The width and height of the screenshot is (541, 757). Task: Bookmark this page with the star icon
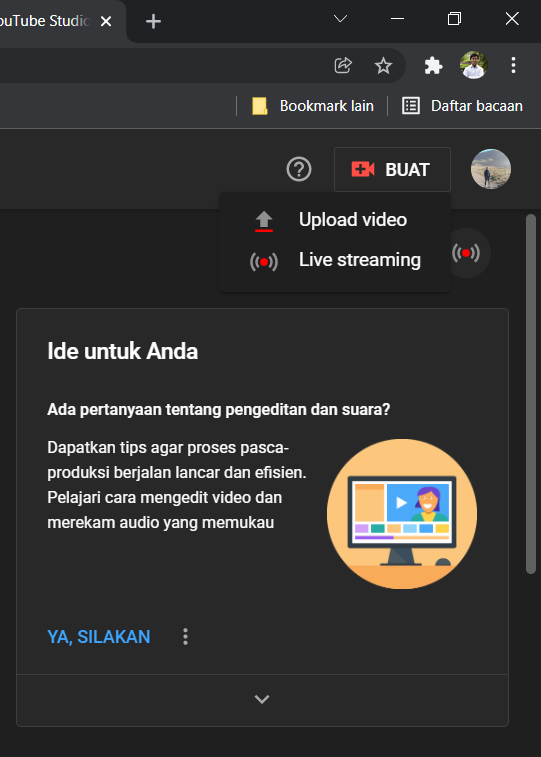tap(384, 65)
